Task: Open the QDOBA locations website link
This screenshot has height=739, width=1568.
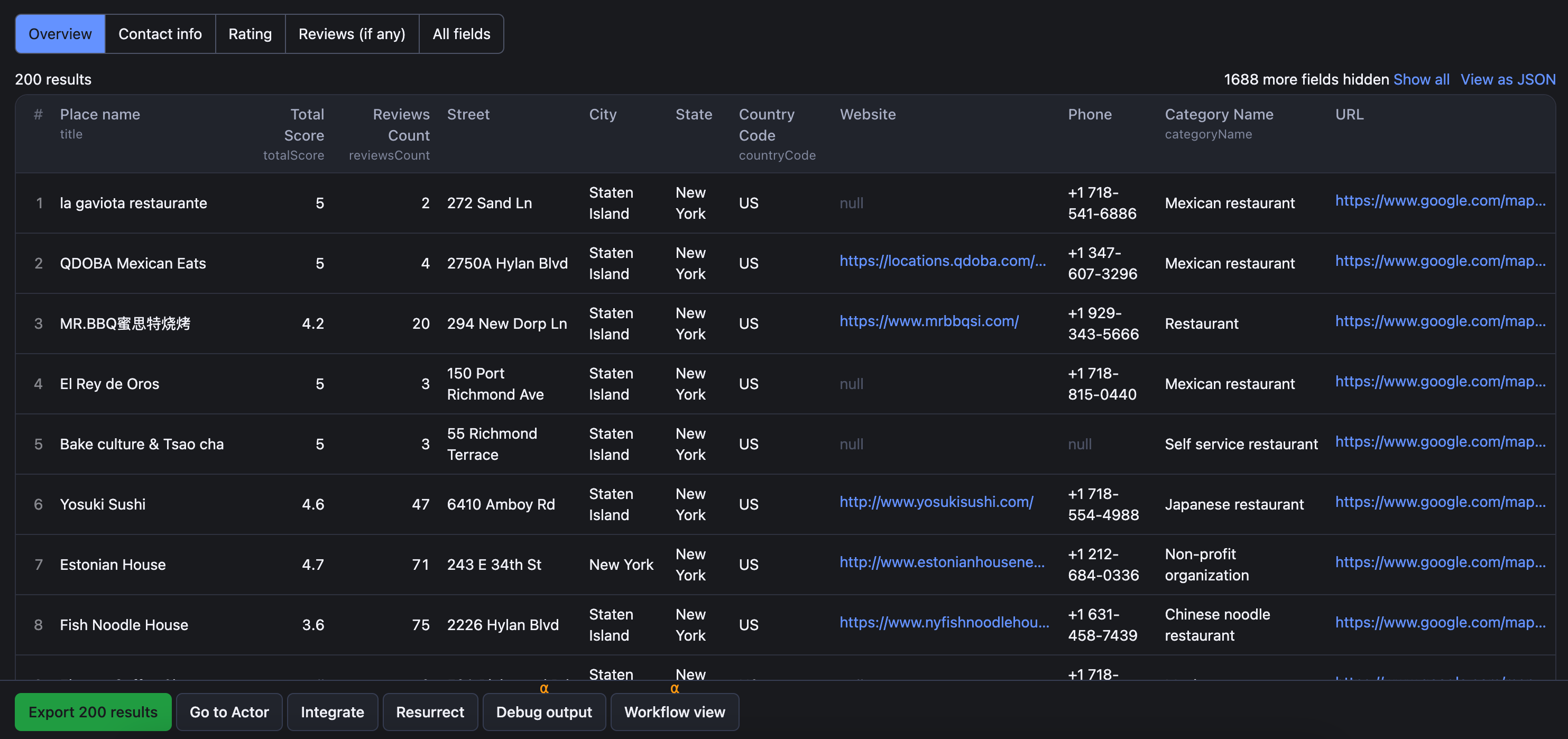Action: click(x=942, y=261)
